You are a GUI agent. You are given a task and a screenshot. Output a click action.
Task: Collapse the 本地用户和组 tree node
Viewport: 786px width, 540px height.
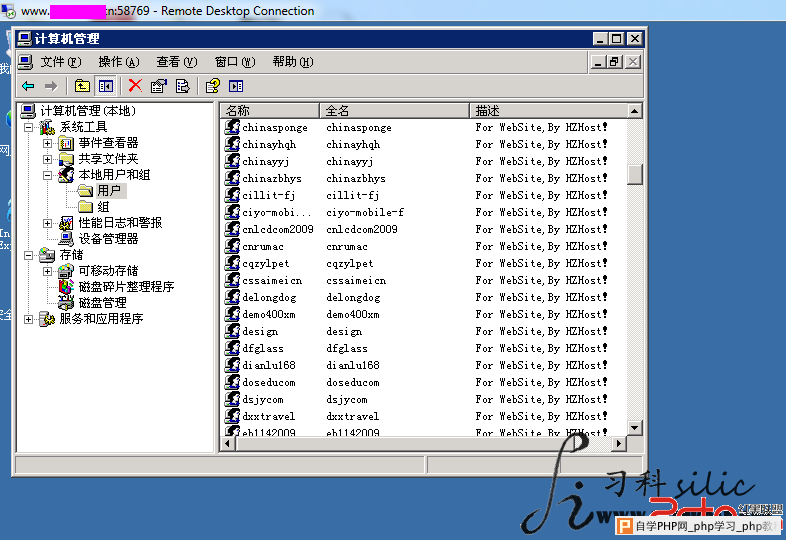[x=47, y=175]
